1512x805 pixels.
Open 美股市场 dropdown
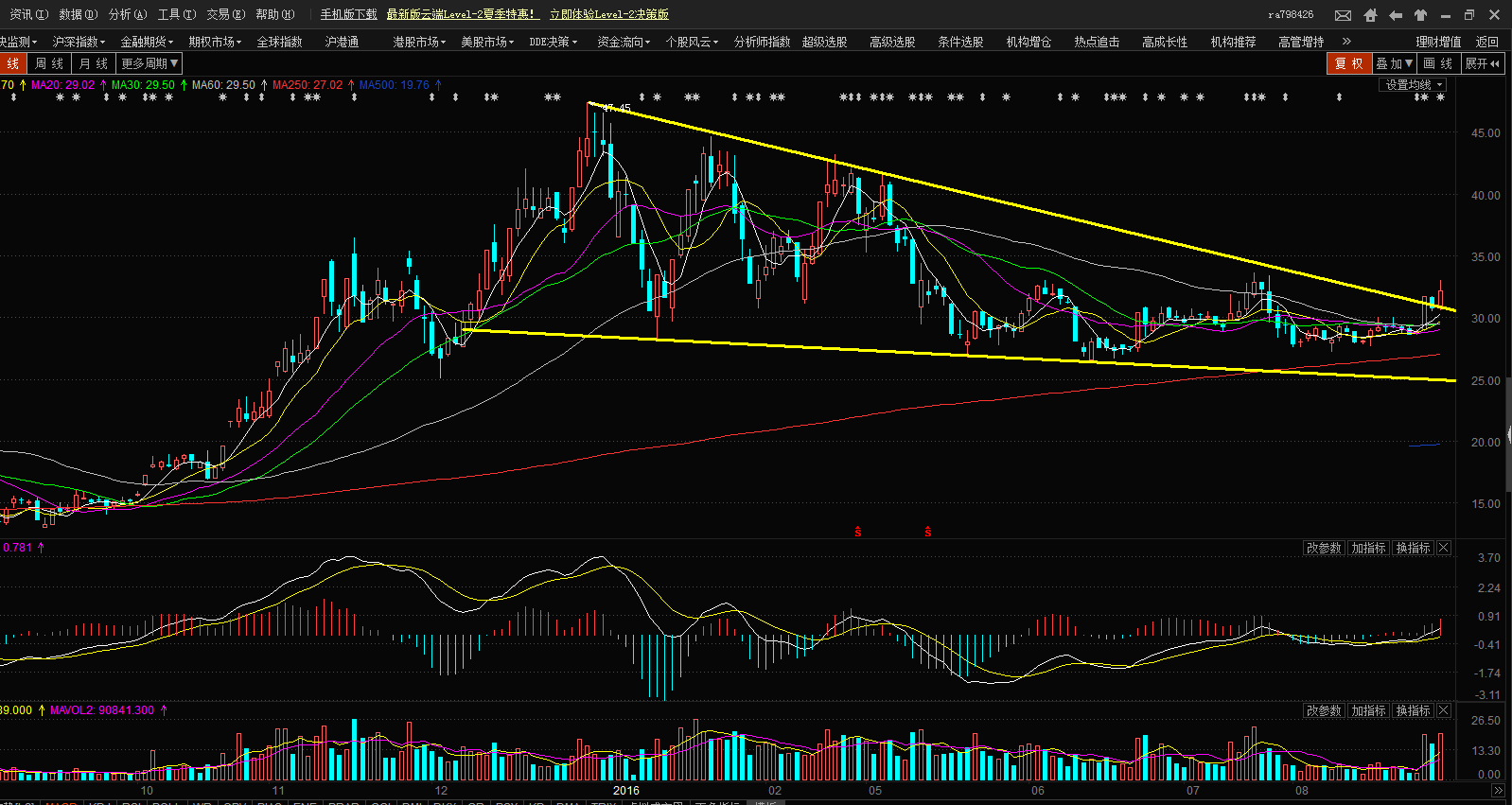pyautogui.click(x=487, y=42)
